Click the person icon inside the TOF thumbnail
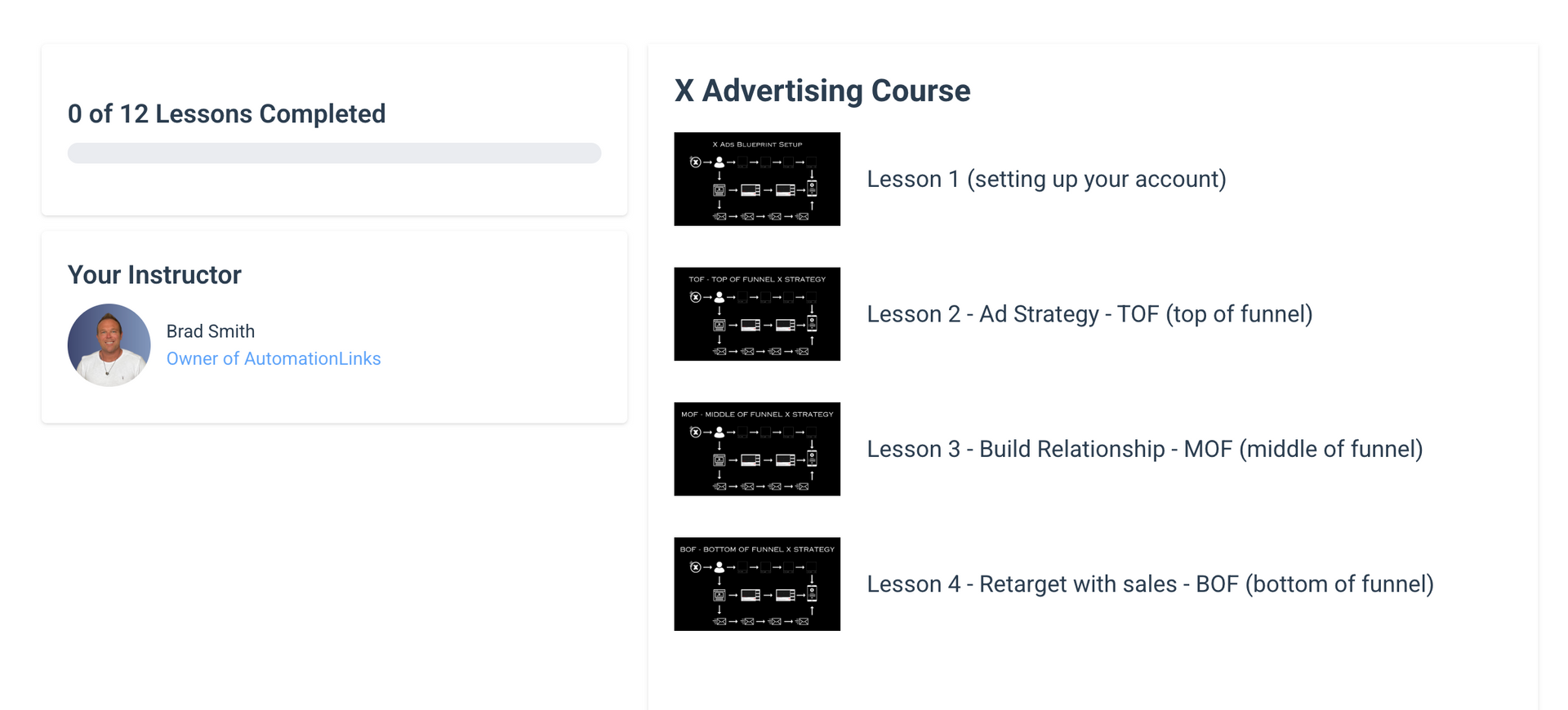 click(x=718, y=297)
